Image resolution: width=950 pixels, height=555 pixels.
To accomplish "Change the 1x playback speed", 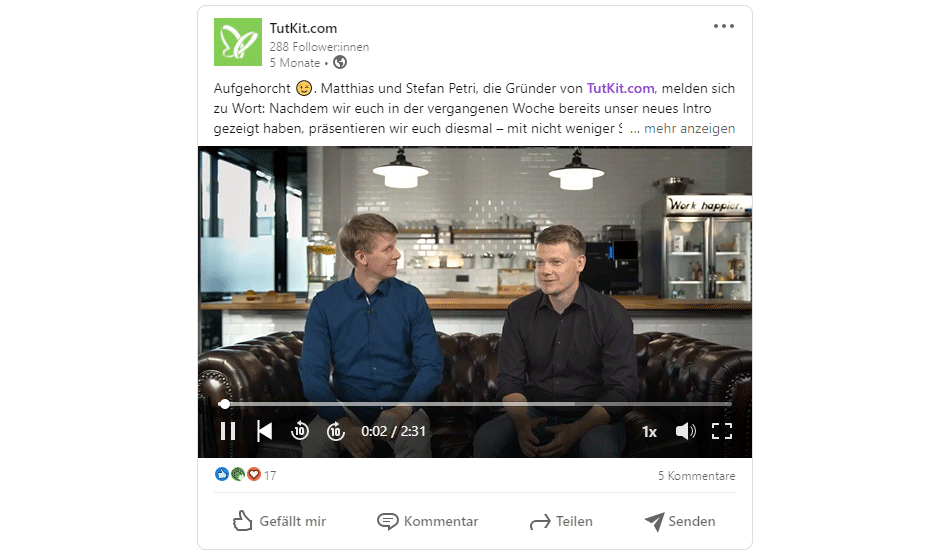I will click(x=649, y=431).
